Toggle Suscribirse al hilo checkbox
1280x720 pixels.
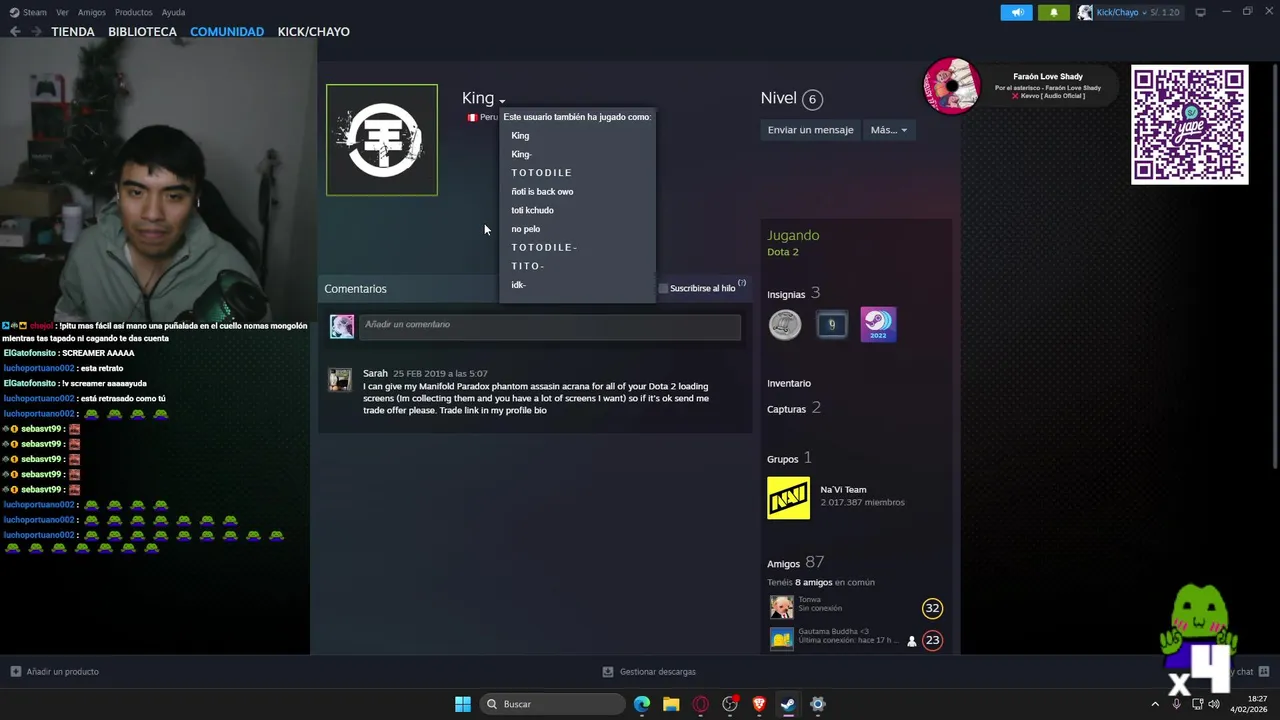[663, 288]
